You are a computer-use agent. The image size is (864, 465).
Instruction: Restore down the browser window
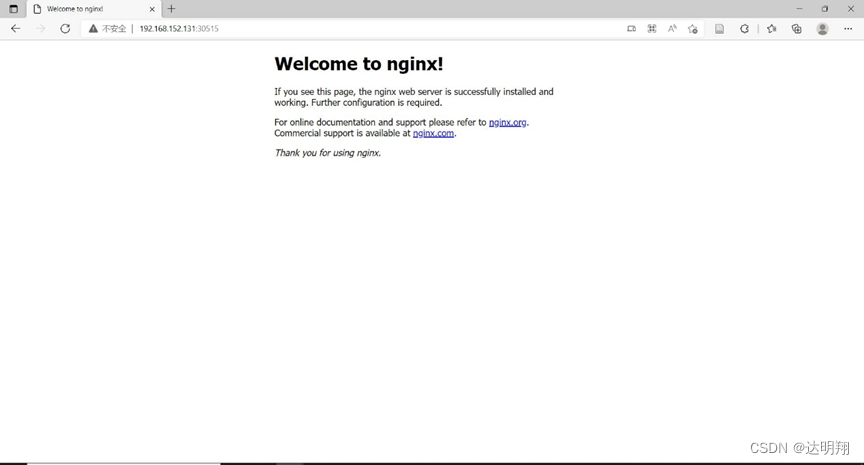(x=825, y=9)
